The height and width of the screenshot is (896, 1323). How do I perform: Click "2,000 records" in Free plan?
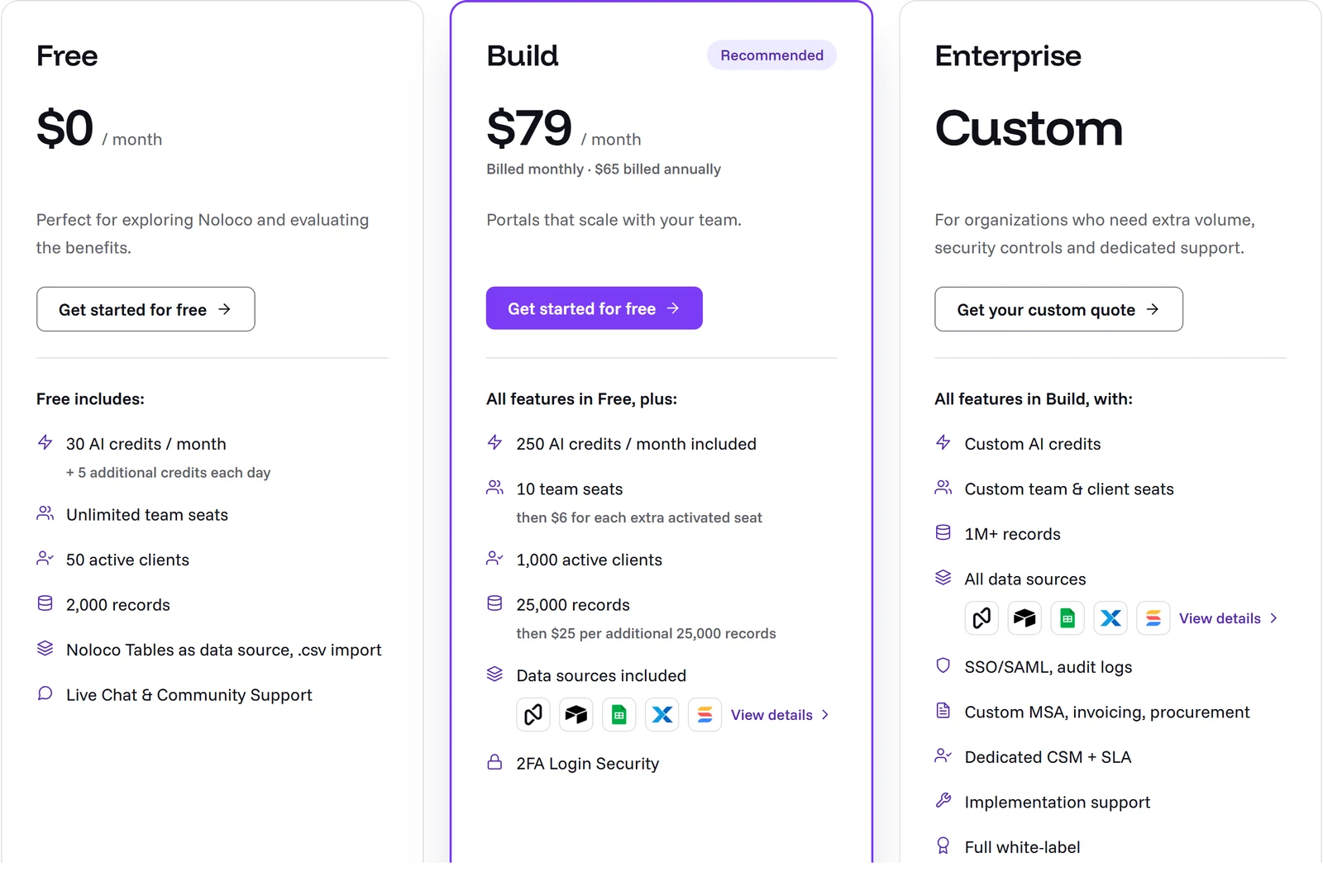coord(118,605)
